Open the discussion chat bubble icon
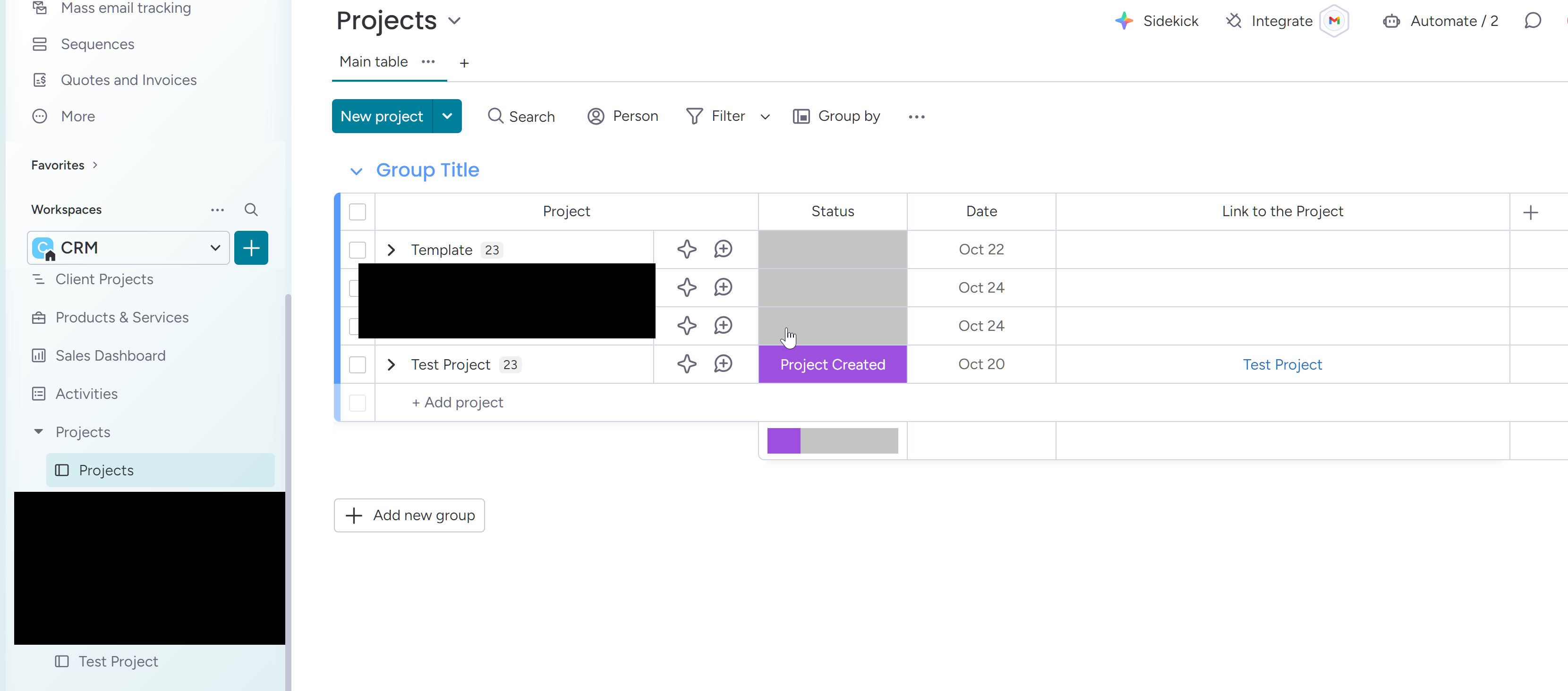1568x691 pixels. pos(1533,21)
